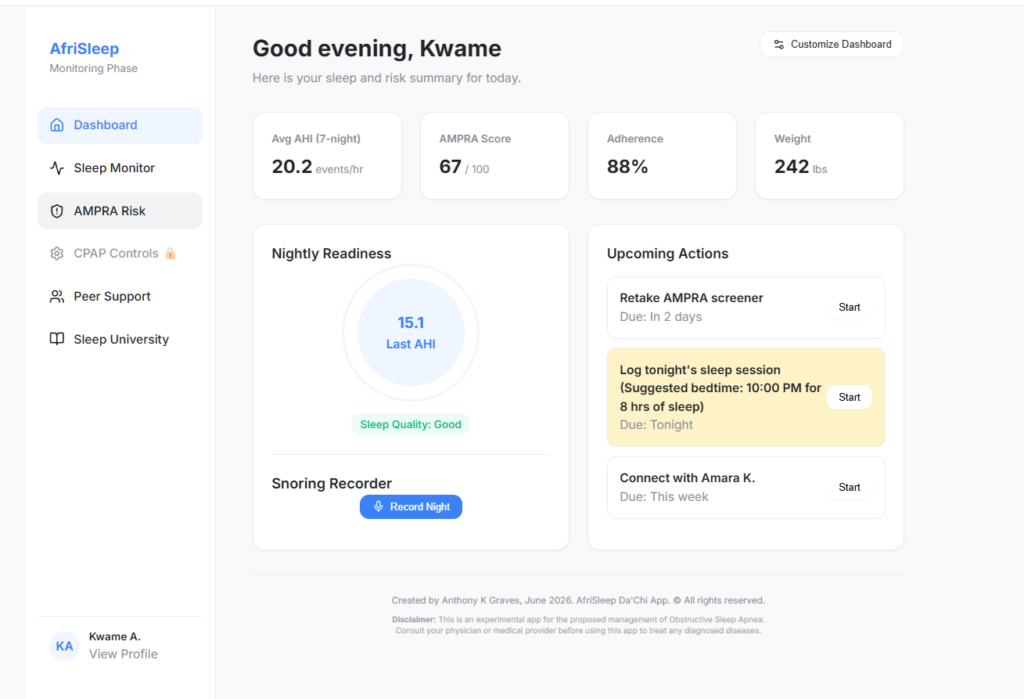Viewport: 1024px width, 699px height.
Task: Click the AfriSleep logo text
Action: pos(84,49)
